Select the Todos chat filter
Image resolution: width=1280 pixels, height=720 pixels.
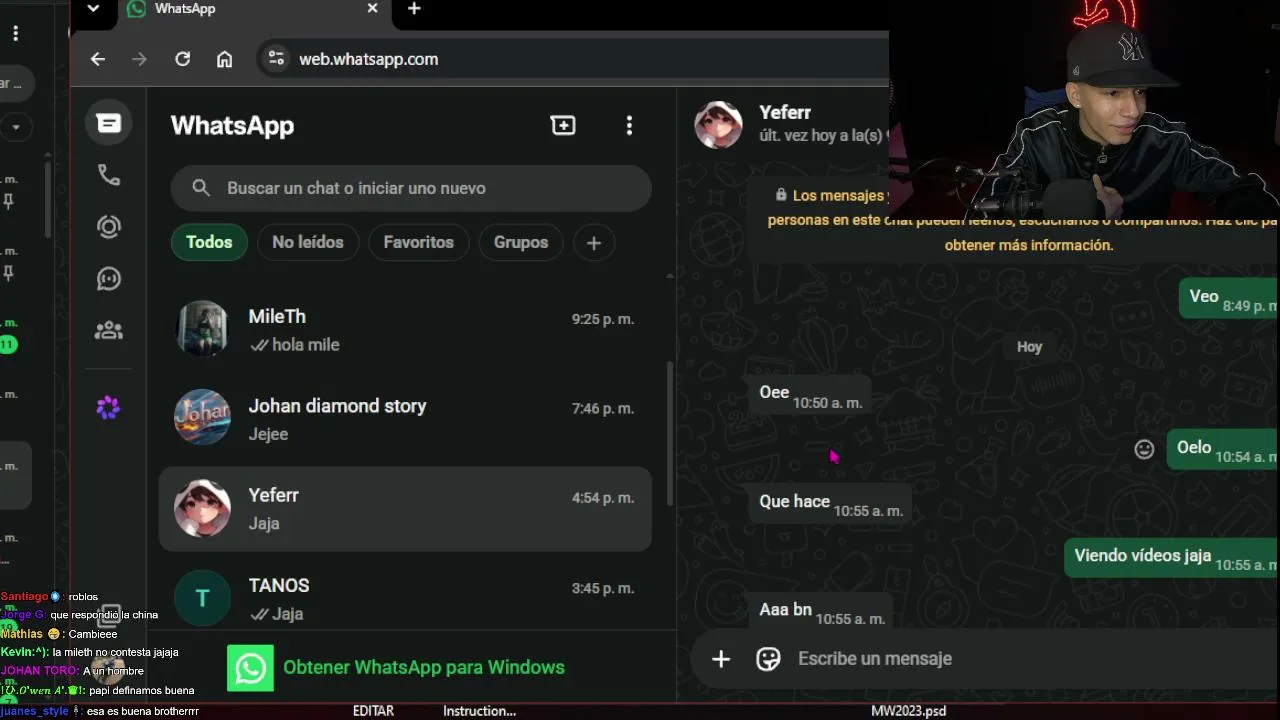point(209,243)
